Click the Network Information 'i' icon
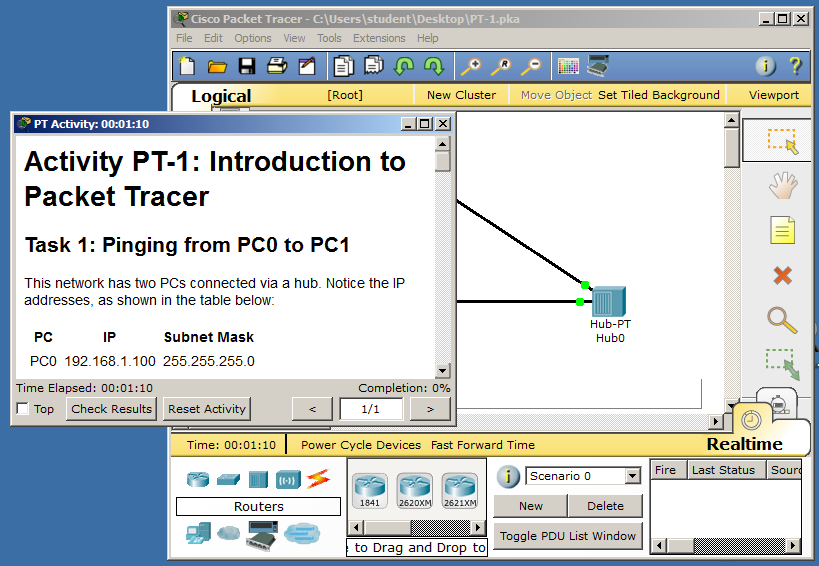 (765, 66)
